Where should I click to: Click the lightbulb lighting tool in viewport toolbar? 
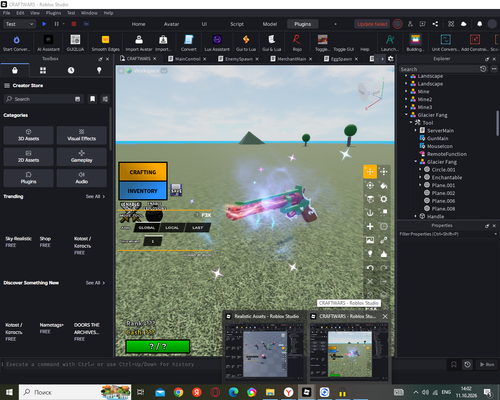[370, 254]
